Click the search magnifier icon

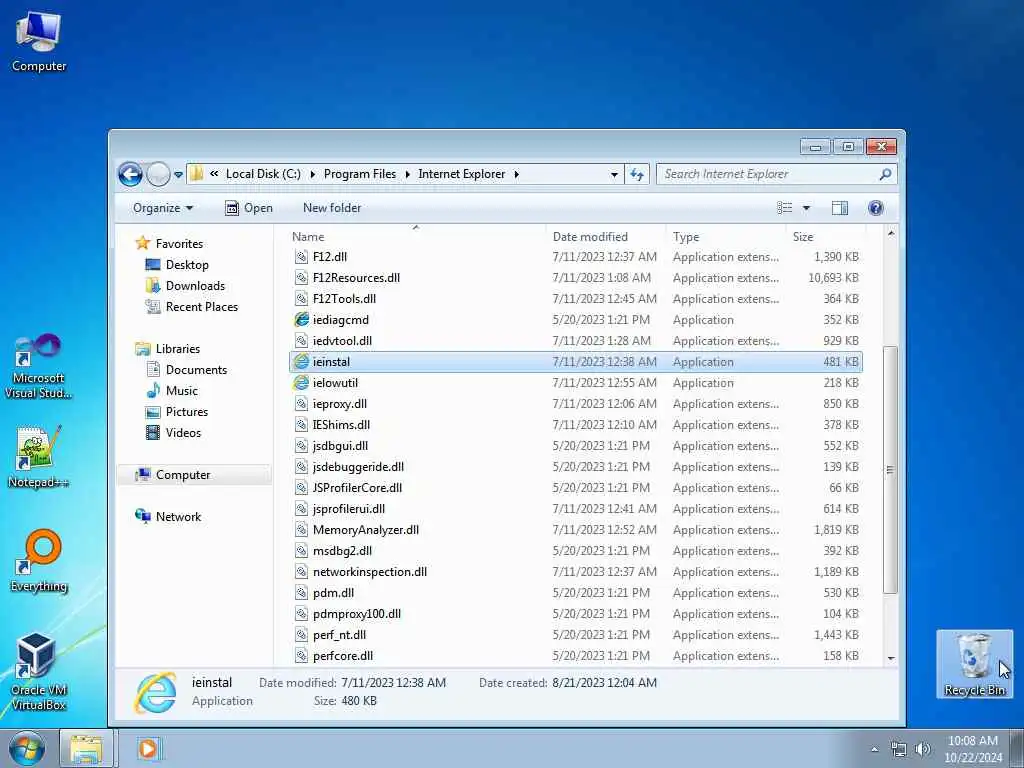[x=885, y=174]
